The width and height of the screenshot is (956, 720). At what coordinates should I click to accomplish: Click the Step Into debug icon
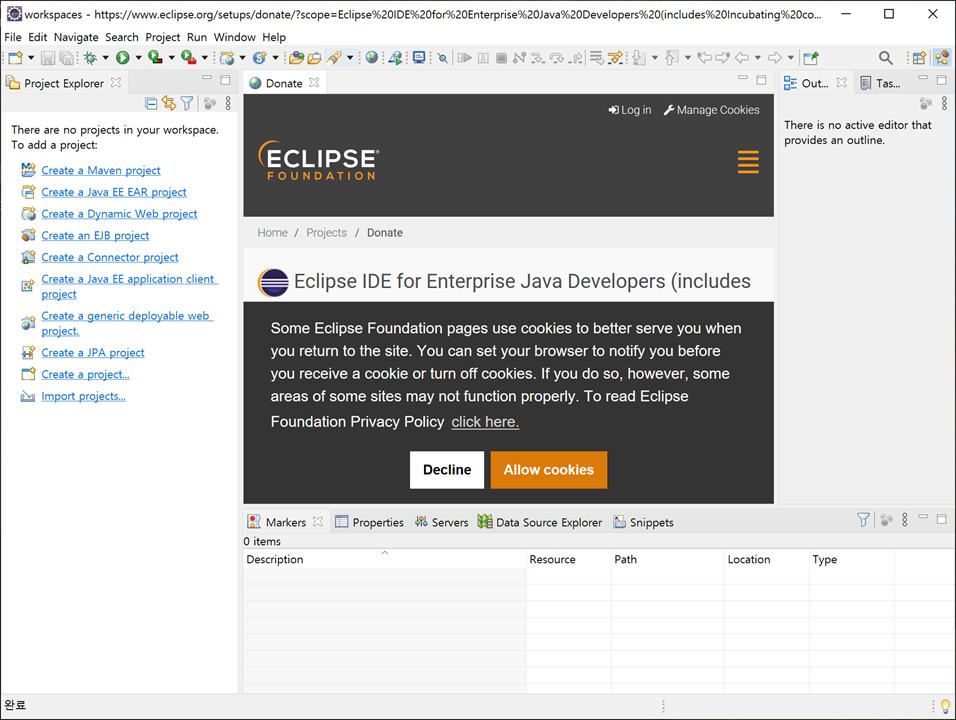[x=538, y=58]
